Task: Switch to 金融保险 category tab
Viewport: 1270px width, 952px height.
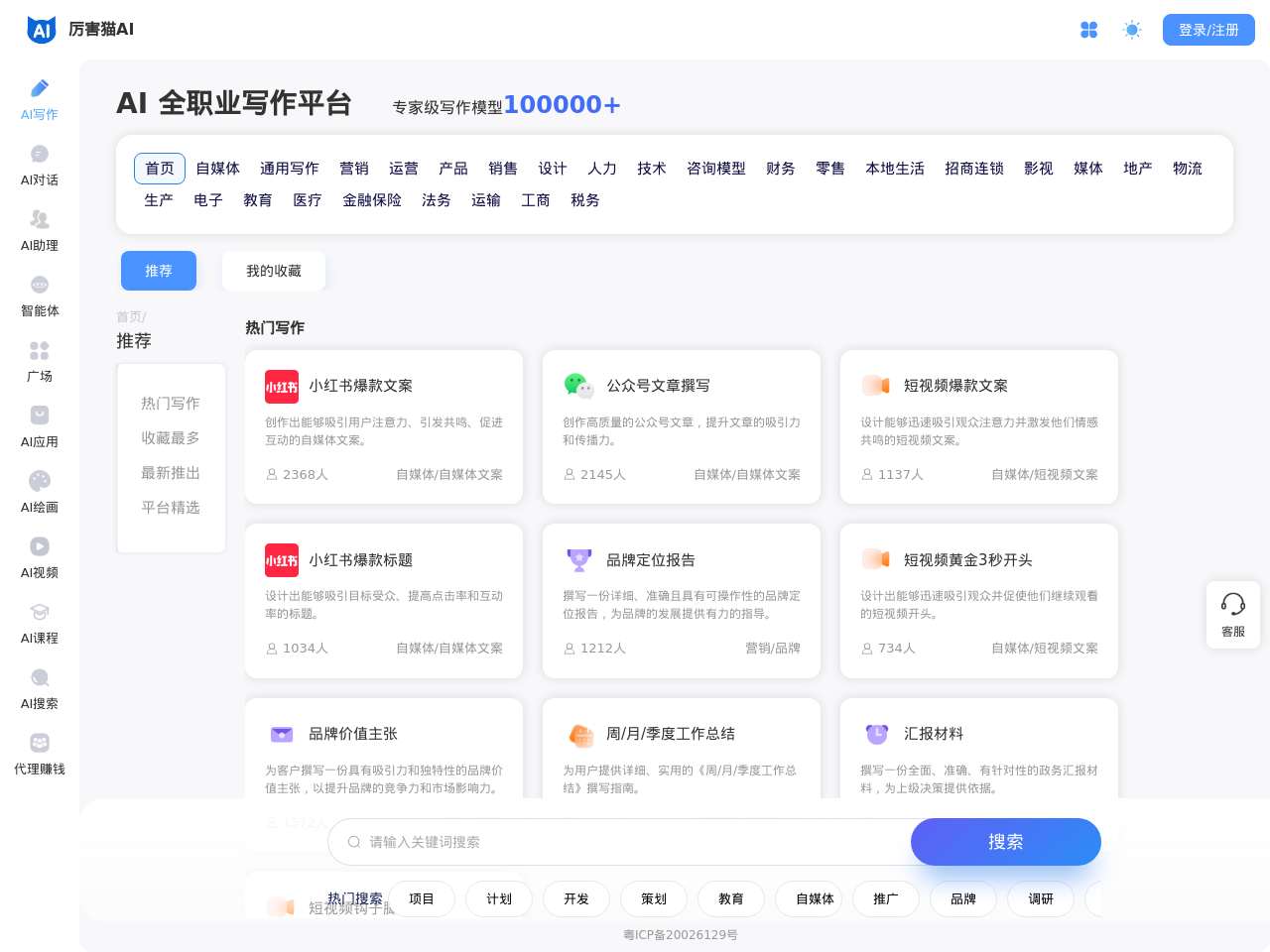Action: 372,200
